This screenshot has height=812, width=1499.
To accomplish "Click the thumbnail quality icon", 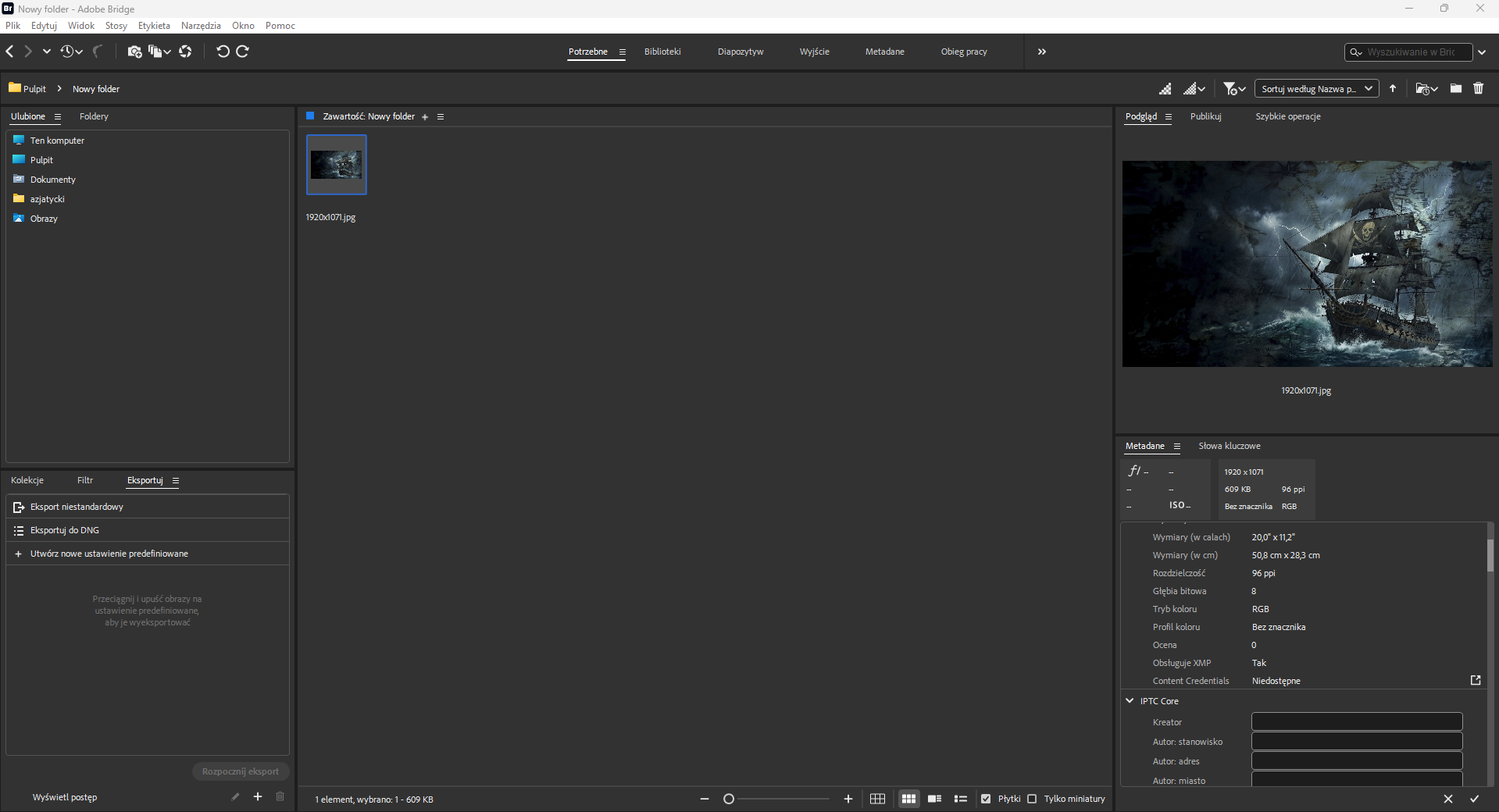I will pos(1165,89).
